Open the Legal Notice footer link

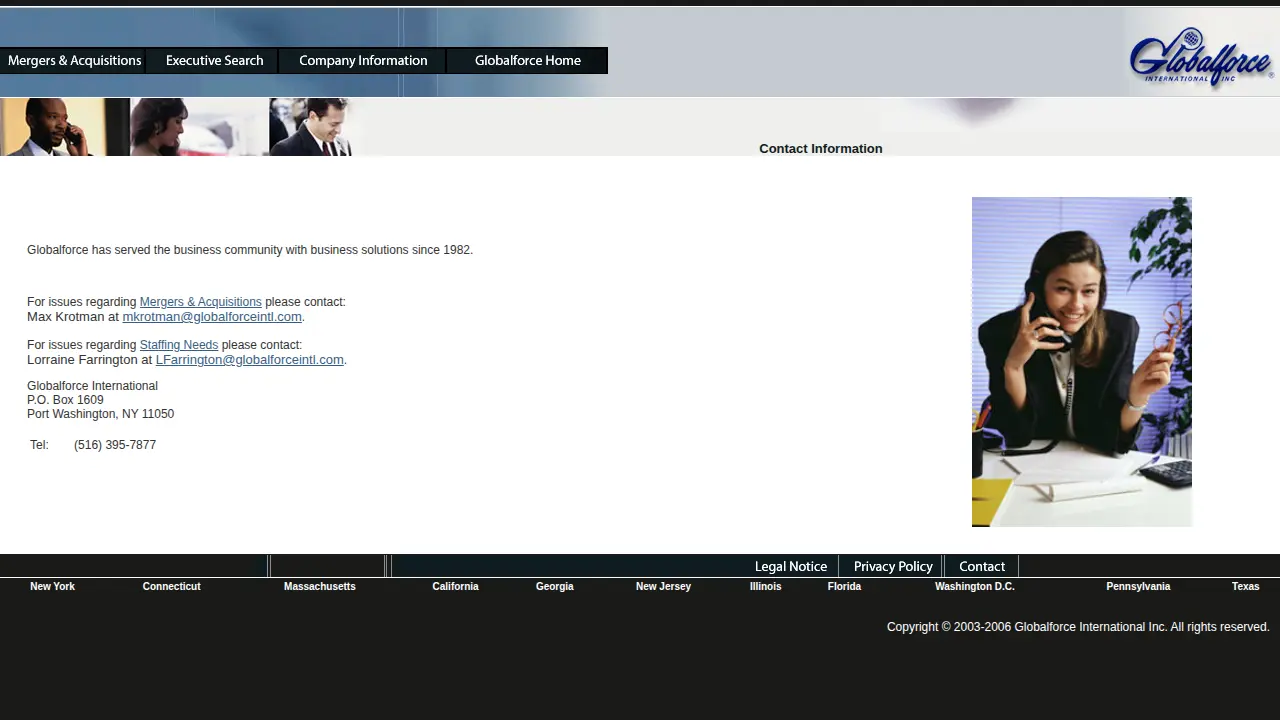tap(790, 566)
